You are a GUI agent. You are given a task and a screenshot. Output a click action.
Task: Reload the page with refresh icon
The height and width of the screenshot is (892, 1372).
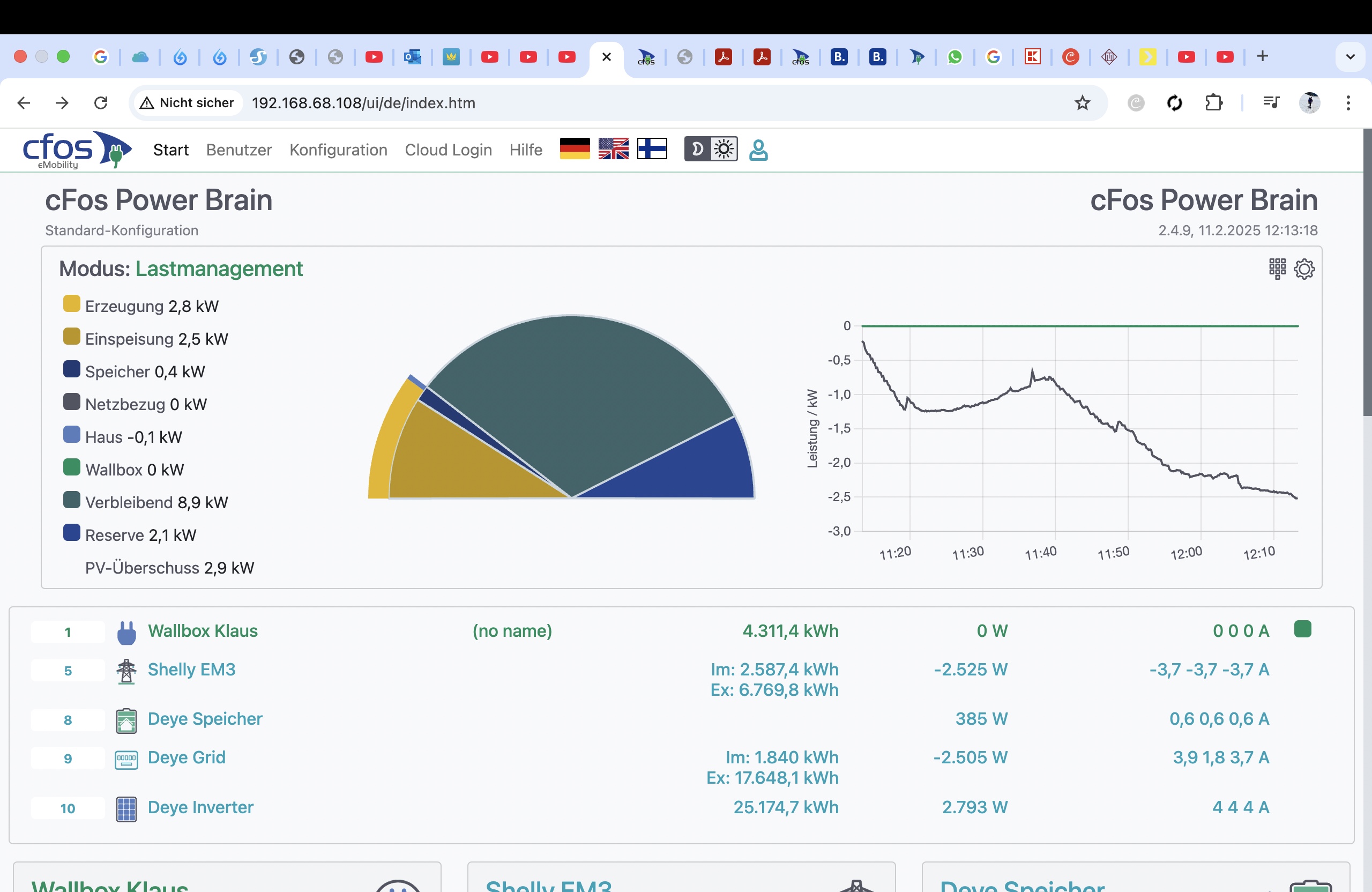pyautogui.click(x=101, y=103)
